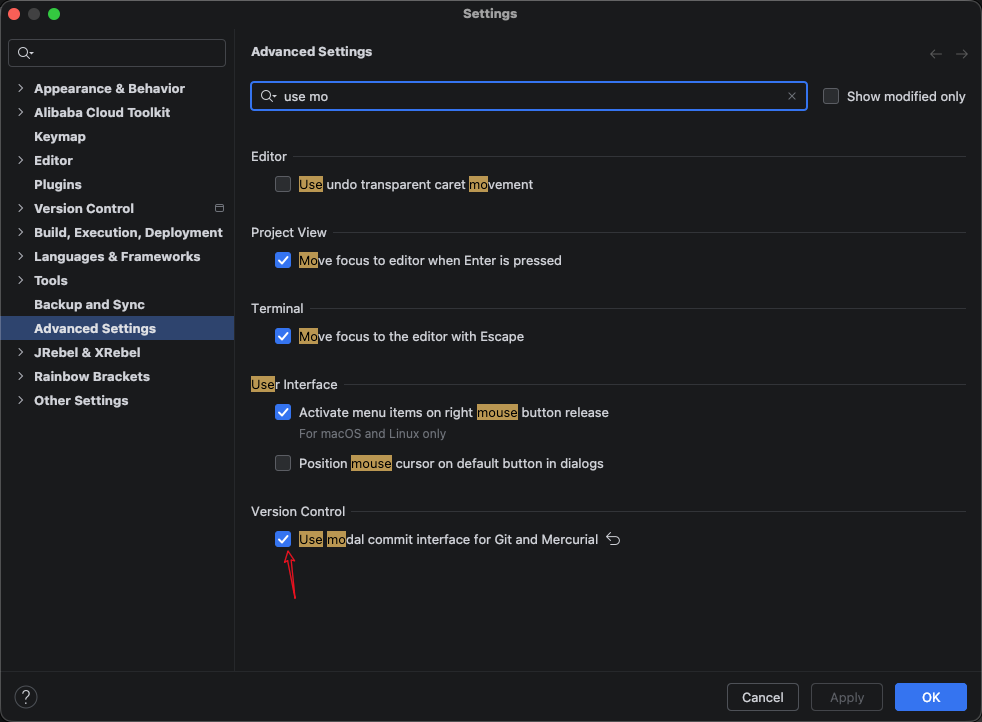Enable Show modified only checkbox
The height and width of the screenshot is (722, 982).
[x=831, y=96]
